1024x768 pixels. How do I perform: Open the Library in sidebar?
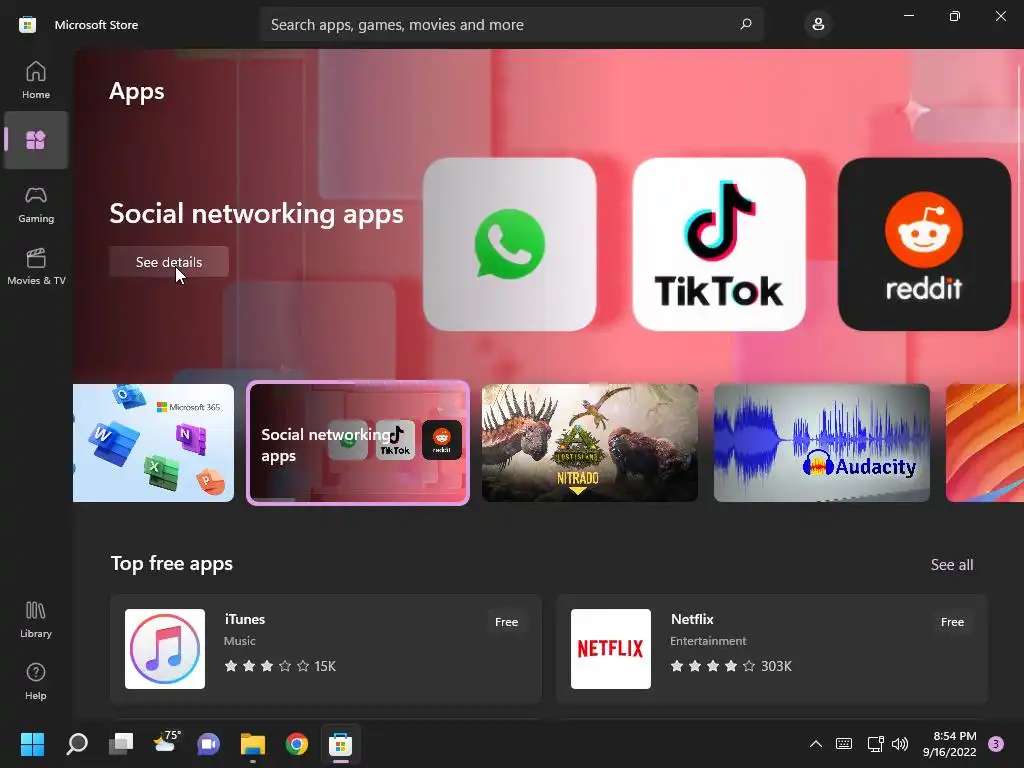(36, 620)
